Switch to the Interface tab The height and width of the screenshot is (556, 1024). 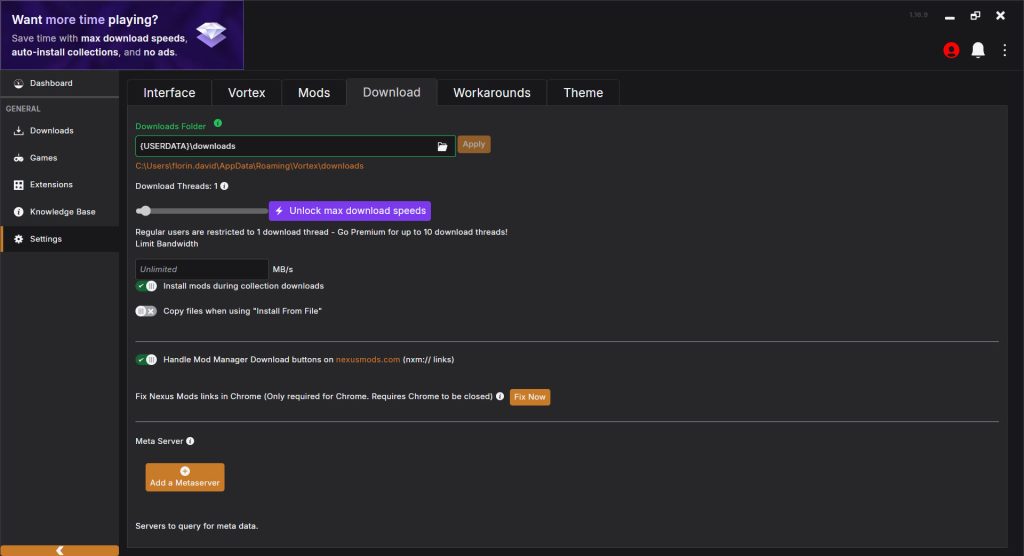169,93
